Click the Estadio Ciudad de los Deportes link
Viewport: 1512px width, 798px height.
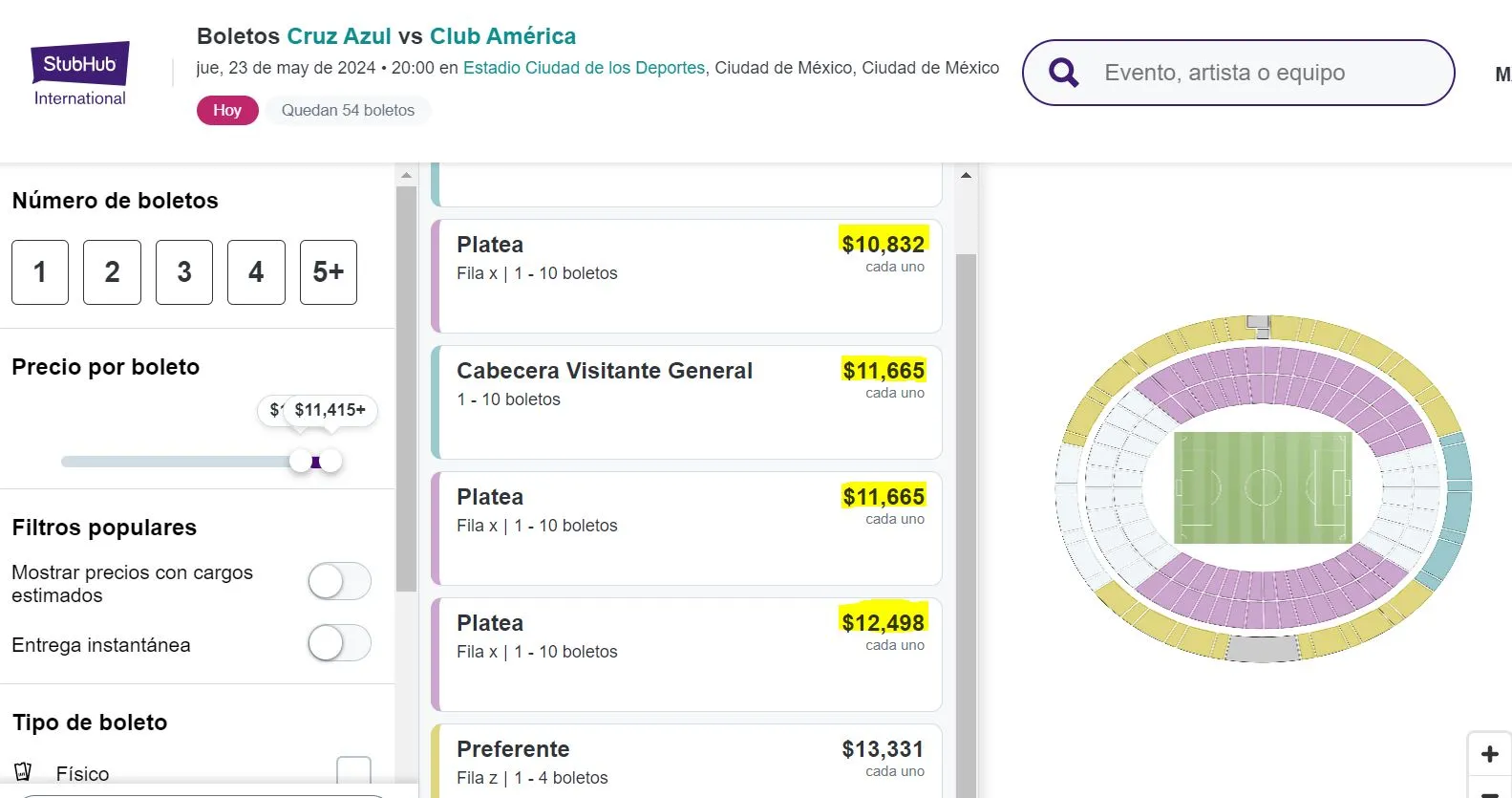point(584,68)
